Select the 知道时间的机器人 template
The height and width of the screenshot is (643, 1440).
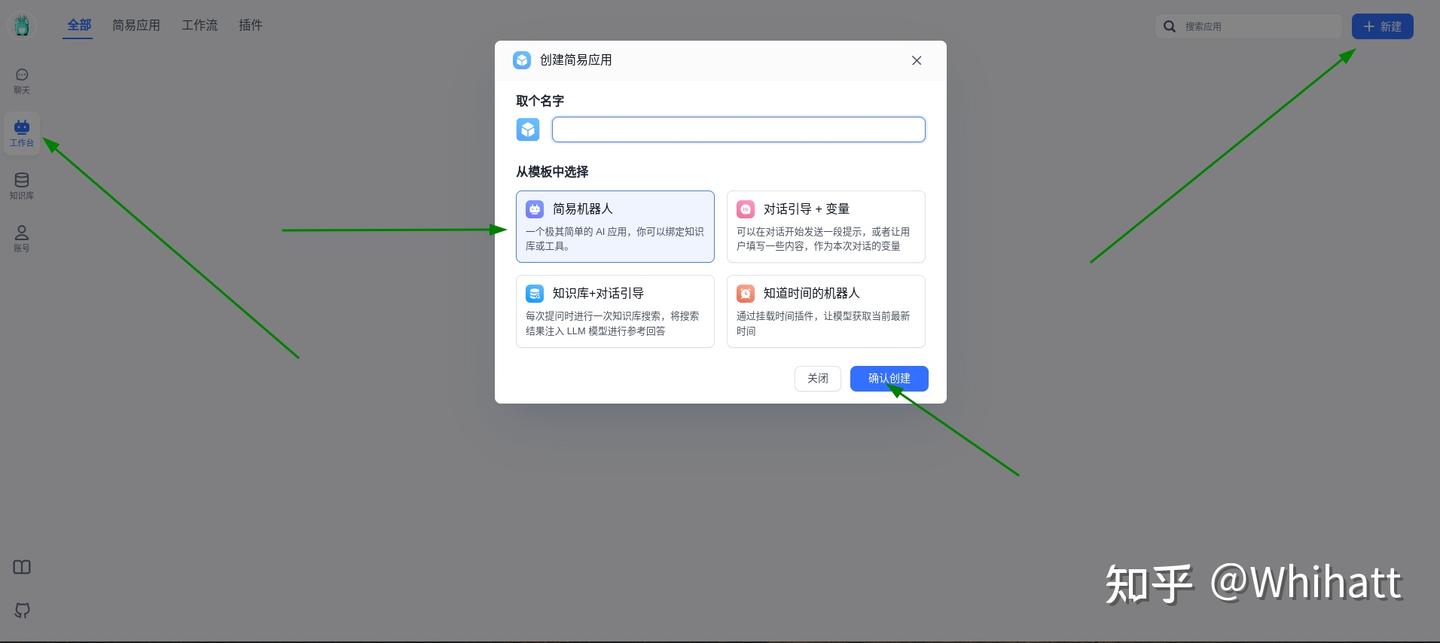pos(826,311)
